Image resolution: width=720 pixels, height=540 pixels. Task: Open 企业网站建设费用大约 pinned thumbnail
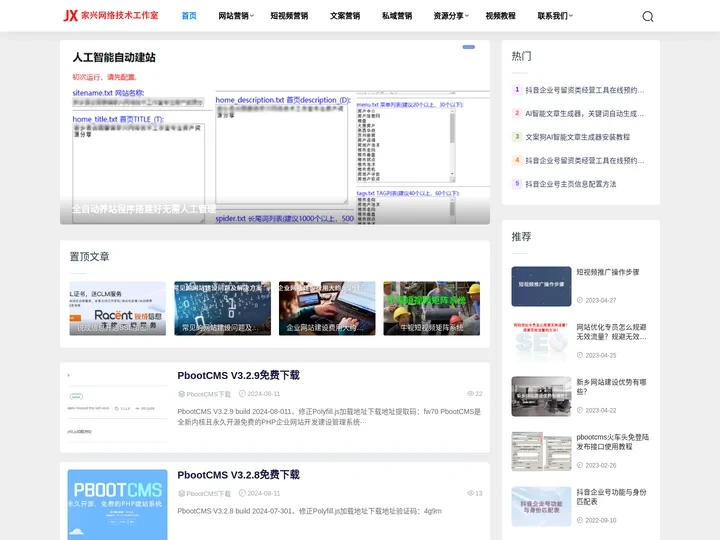point(327,308)
